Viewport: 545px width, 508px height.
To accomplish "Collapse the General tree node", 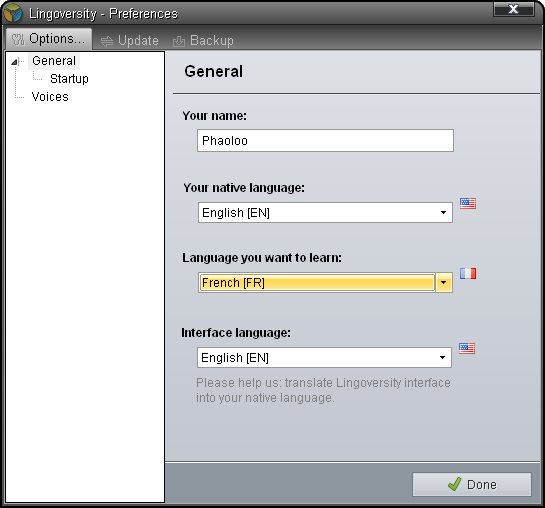I will 14,62.
